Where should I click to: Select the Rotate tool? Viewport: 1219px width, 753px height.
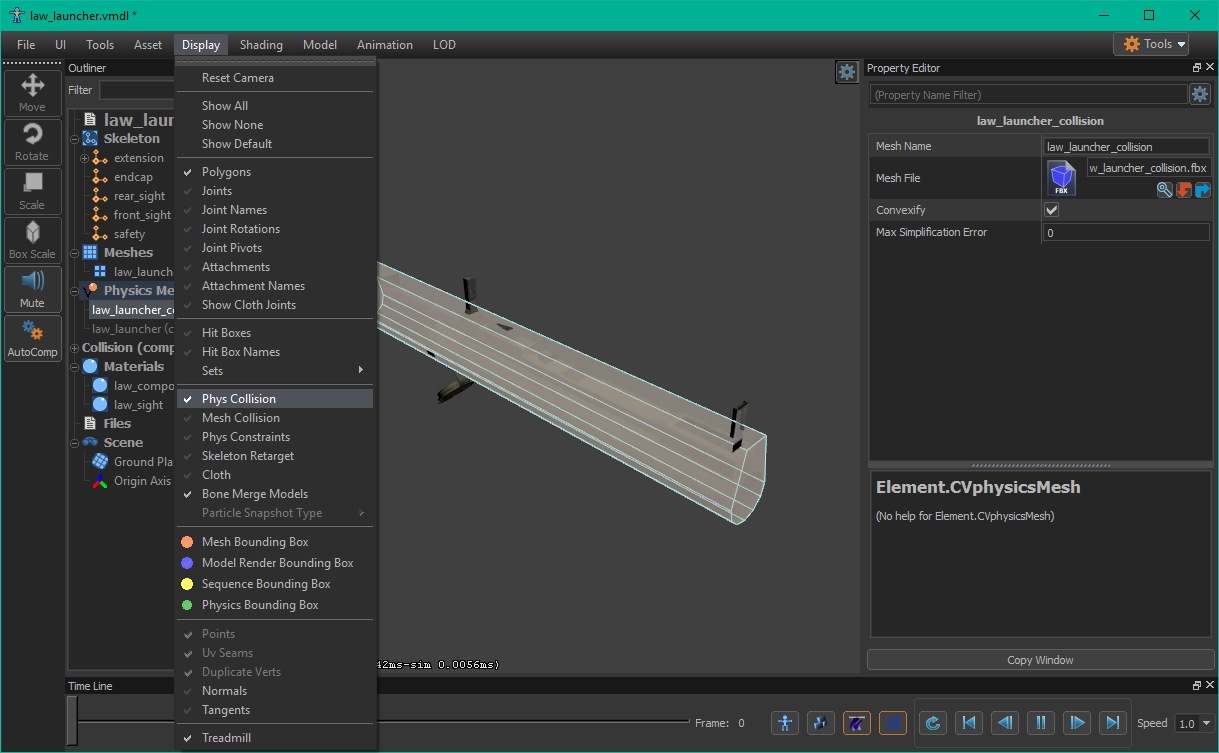pyautogui.click(x=32, y=142)
